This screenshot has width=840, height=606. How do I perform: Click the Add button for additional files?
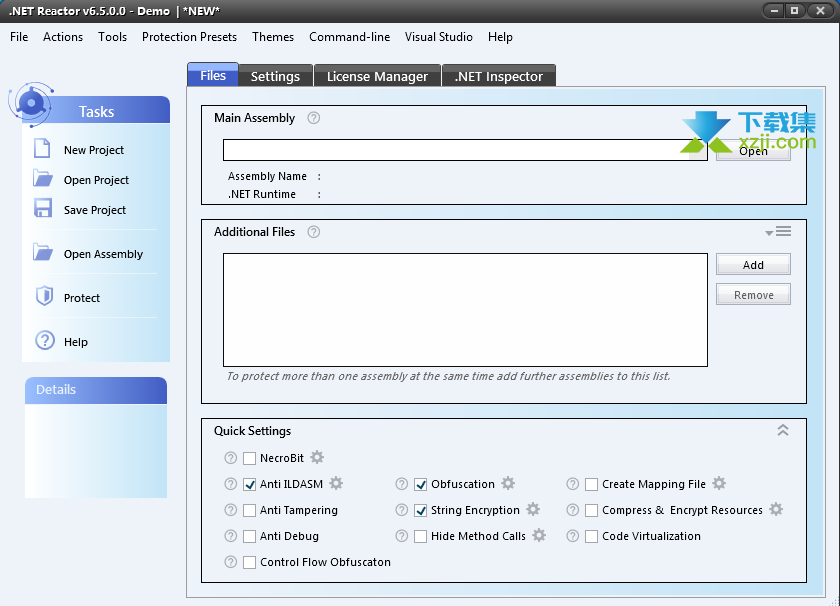coord(753,265)
